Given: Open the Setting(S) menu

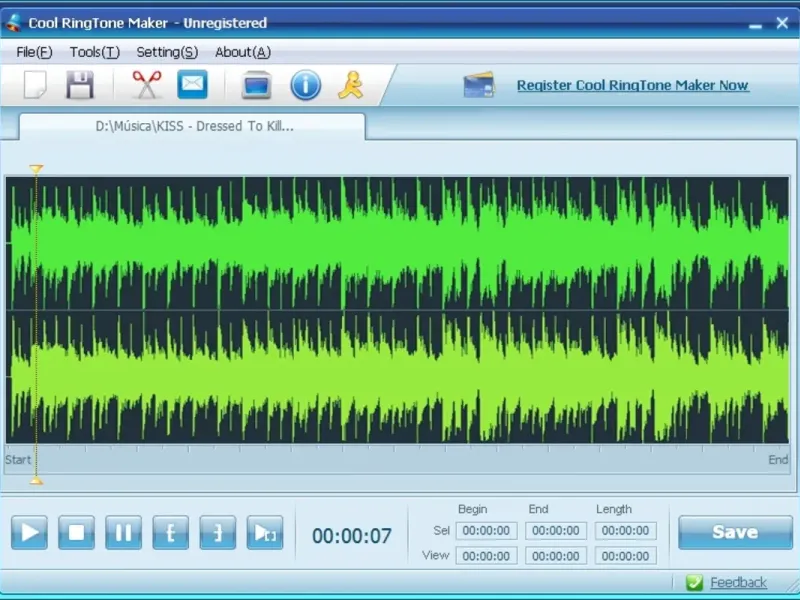Looking at the screenshot, I should pyautogui.click(x=167, y=52).
